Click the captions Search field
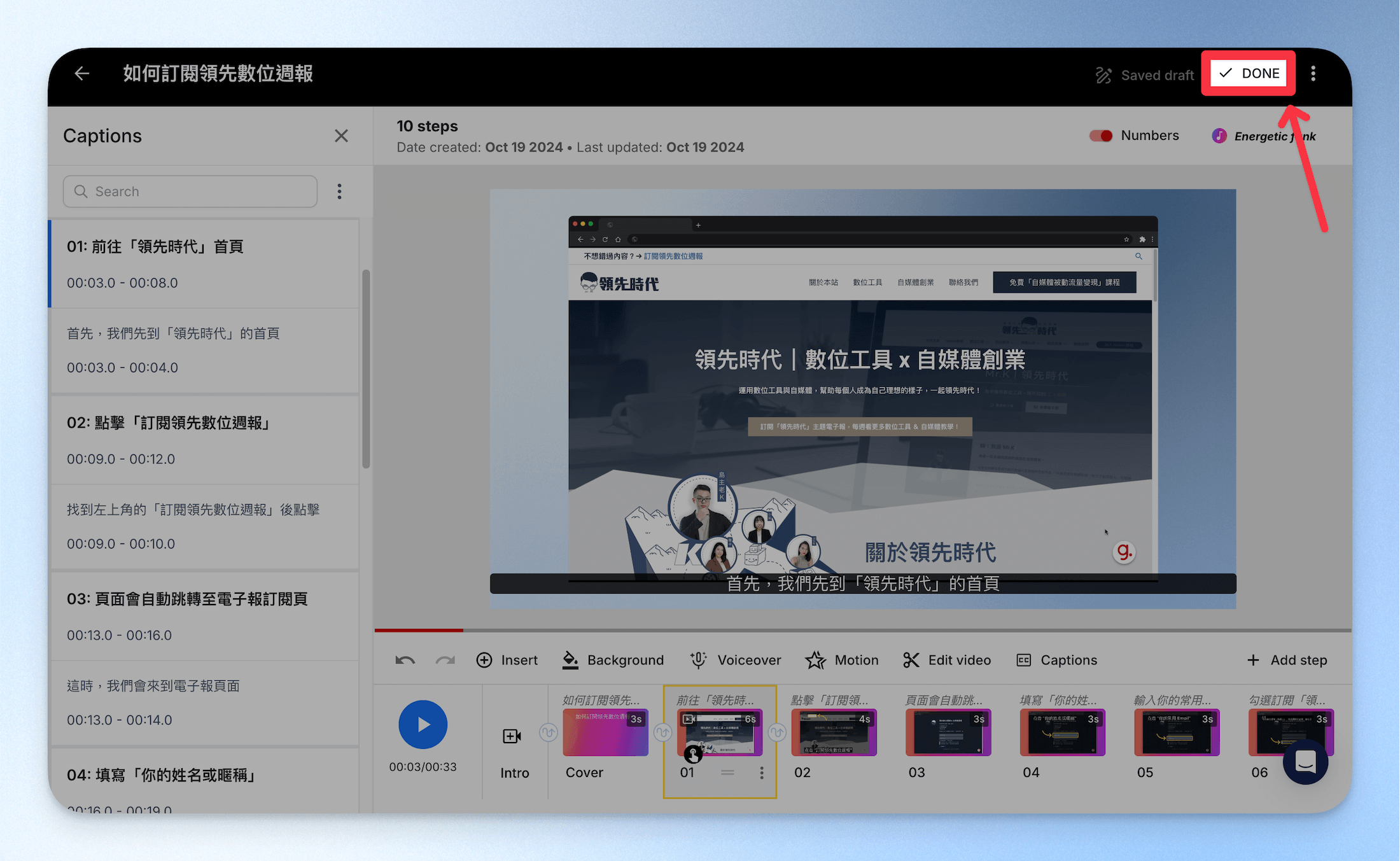This screenshot has height=861, width=1400. tap(190, 192)
